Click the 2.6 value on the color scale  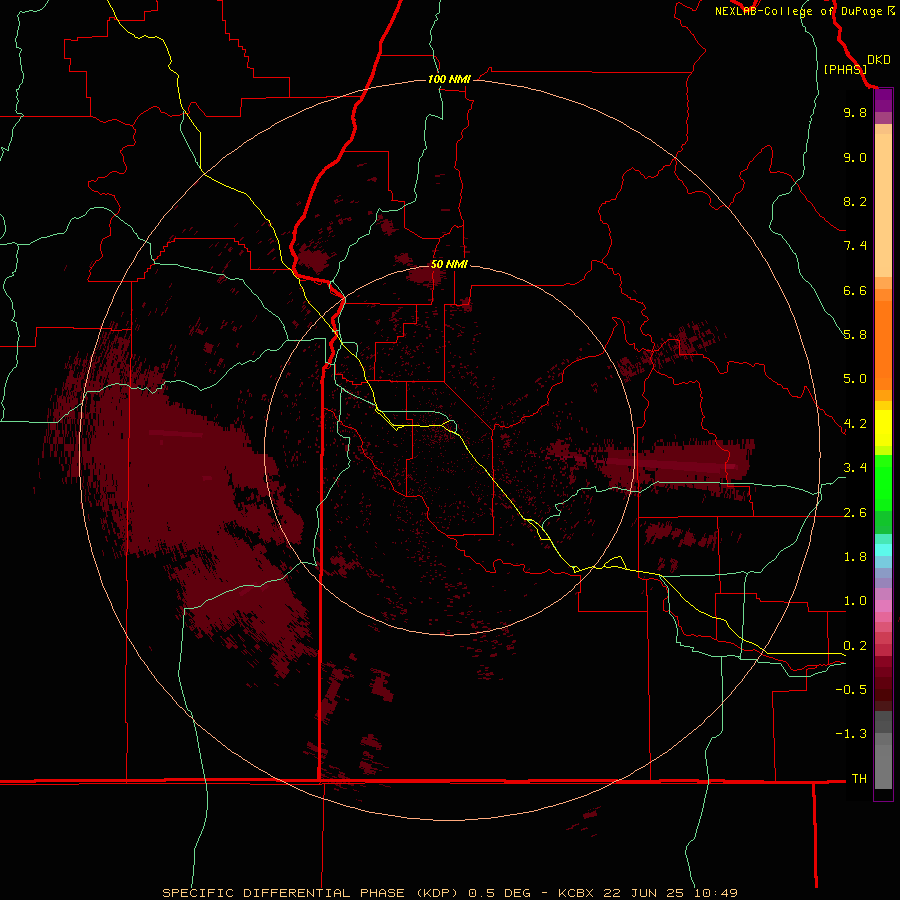click(855, 513)
